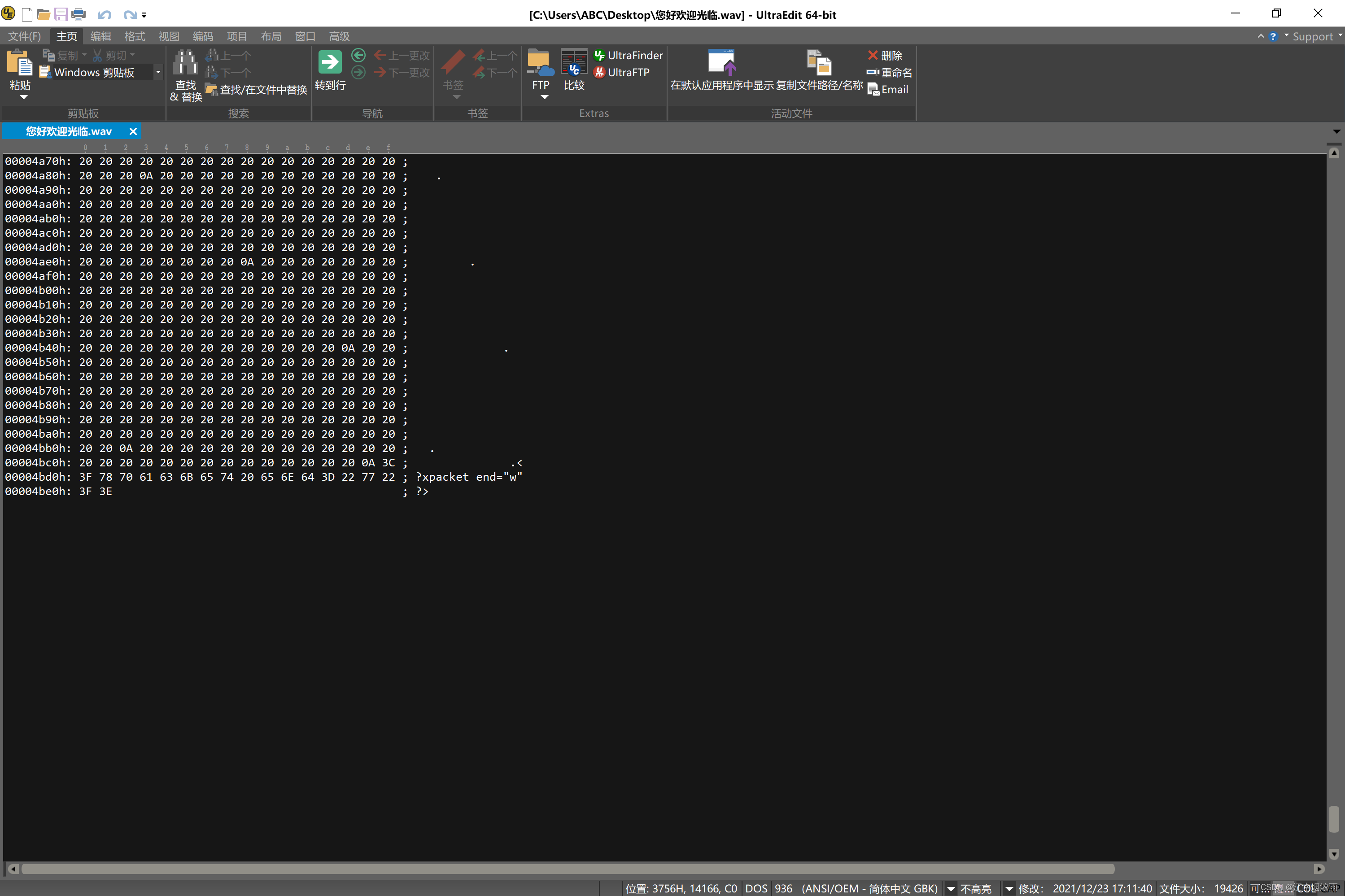Go to 下一个 next bookmark
The image size is (1345, 896).
click(x=495, y=73)
